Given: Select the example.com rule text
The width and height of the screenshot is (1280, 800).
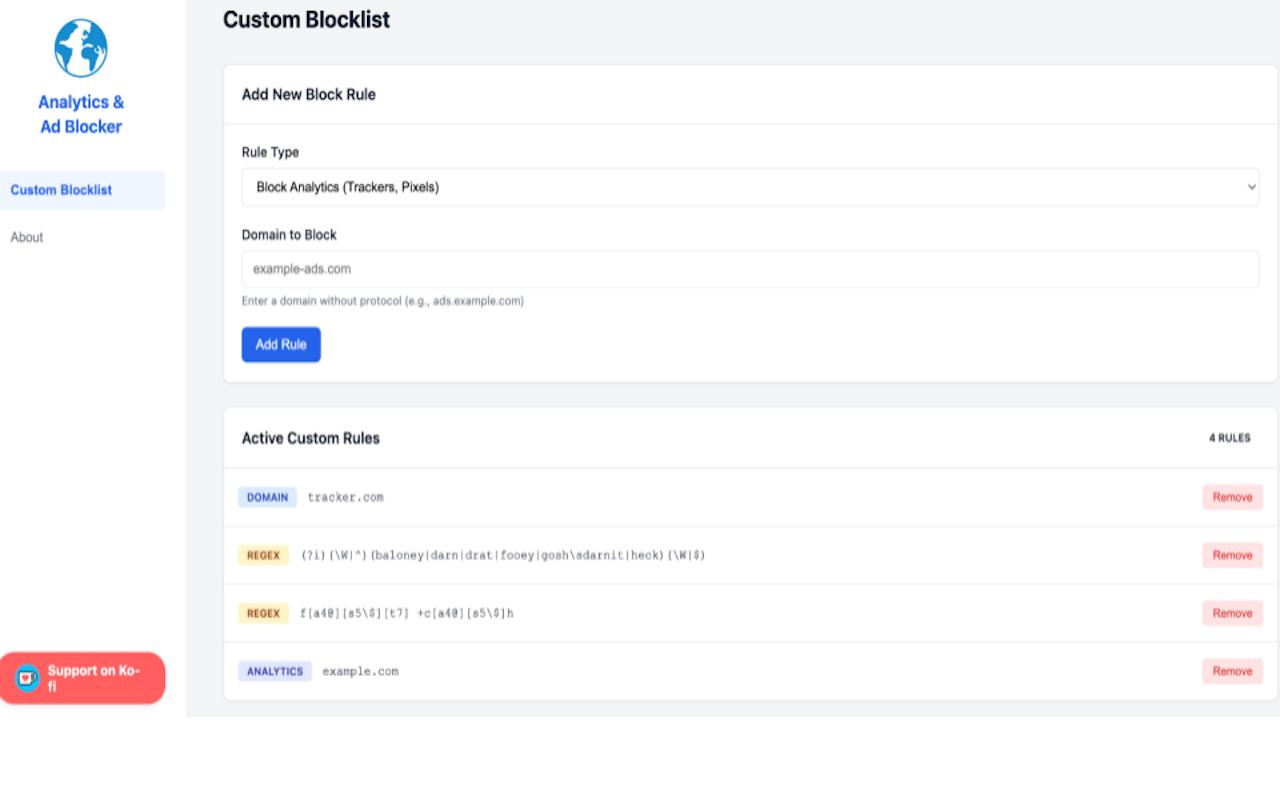Looking at the screenshot, I should [x=360, y=671].
